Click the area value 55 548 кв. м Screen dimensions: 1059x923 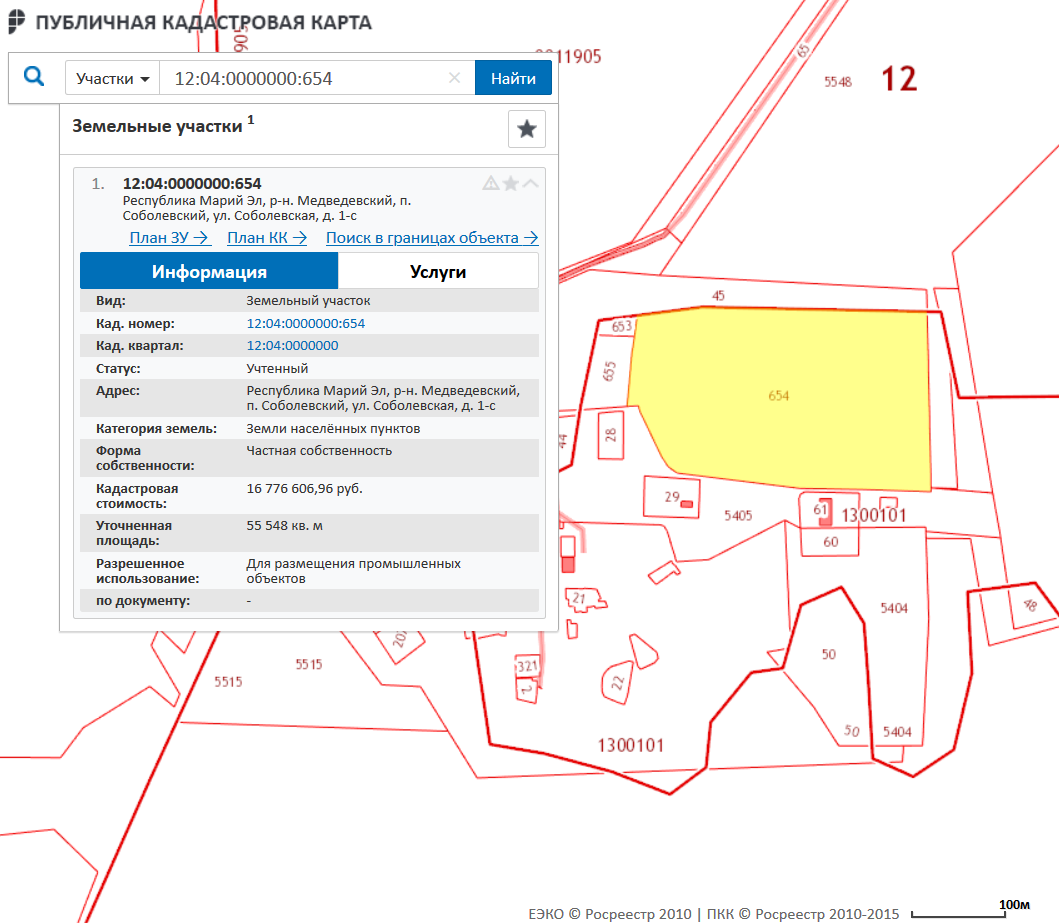click(x=284, y=525)
